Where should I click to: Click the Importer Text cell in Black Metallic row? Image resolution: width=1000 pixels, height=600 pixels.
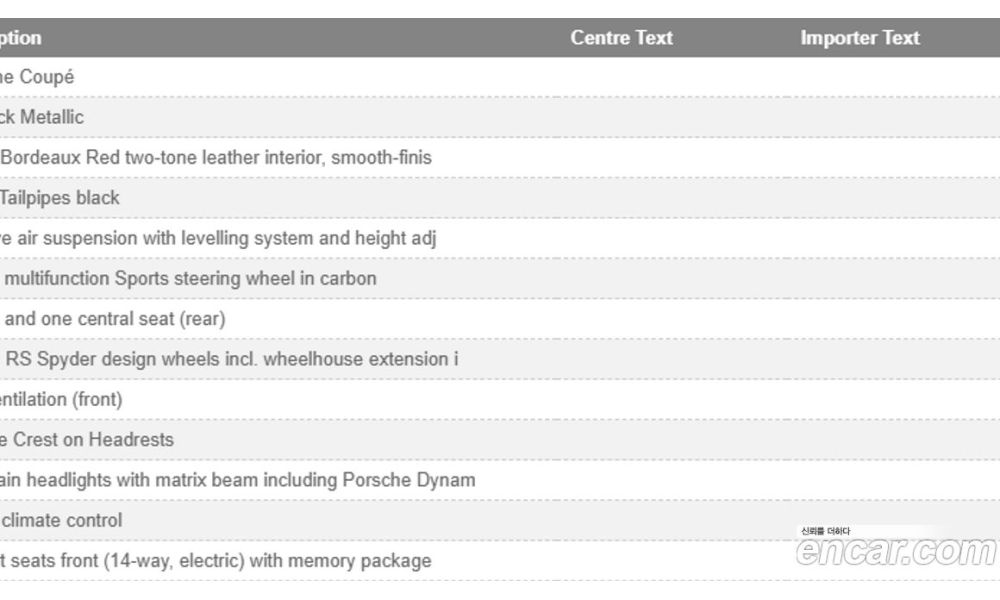859,117
